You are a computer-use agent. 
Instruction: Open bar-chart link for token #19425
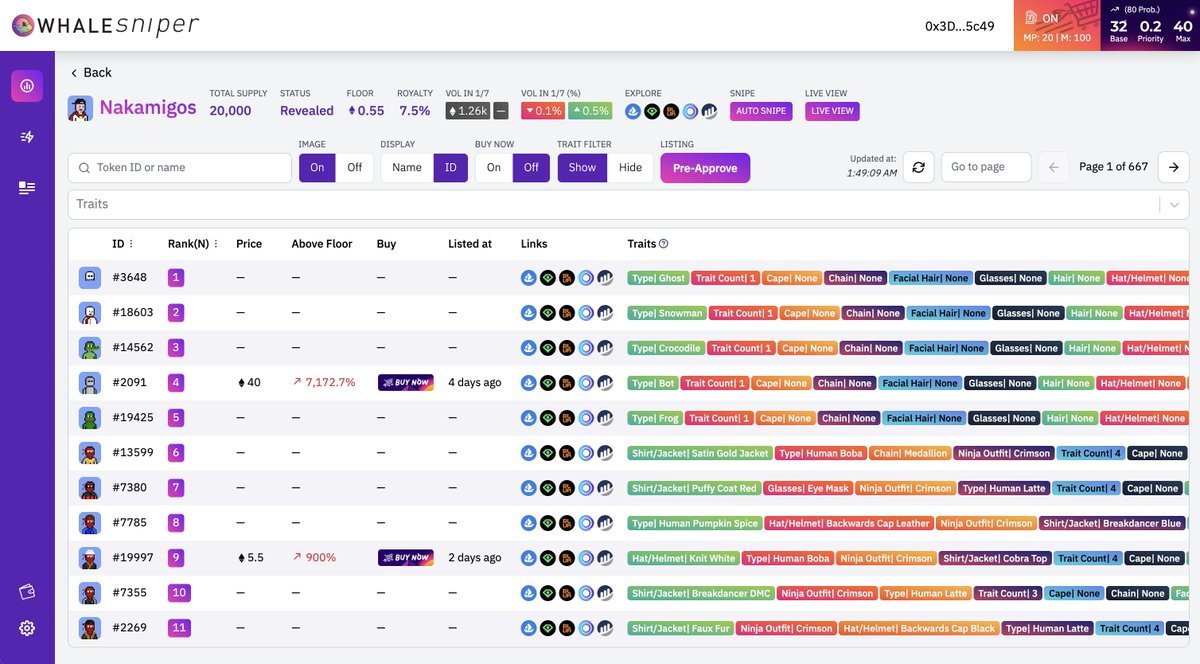point(605,418)
